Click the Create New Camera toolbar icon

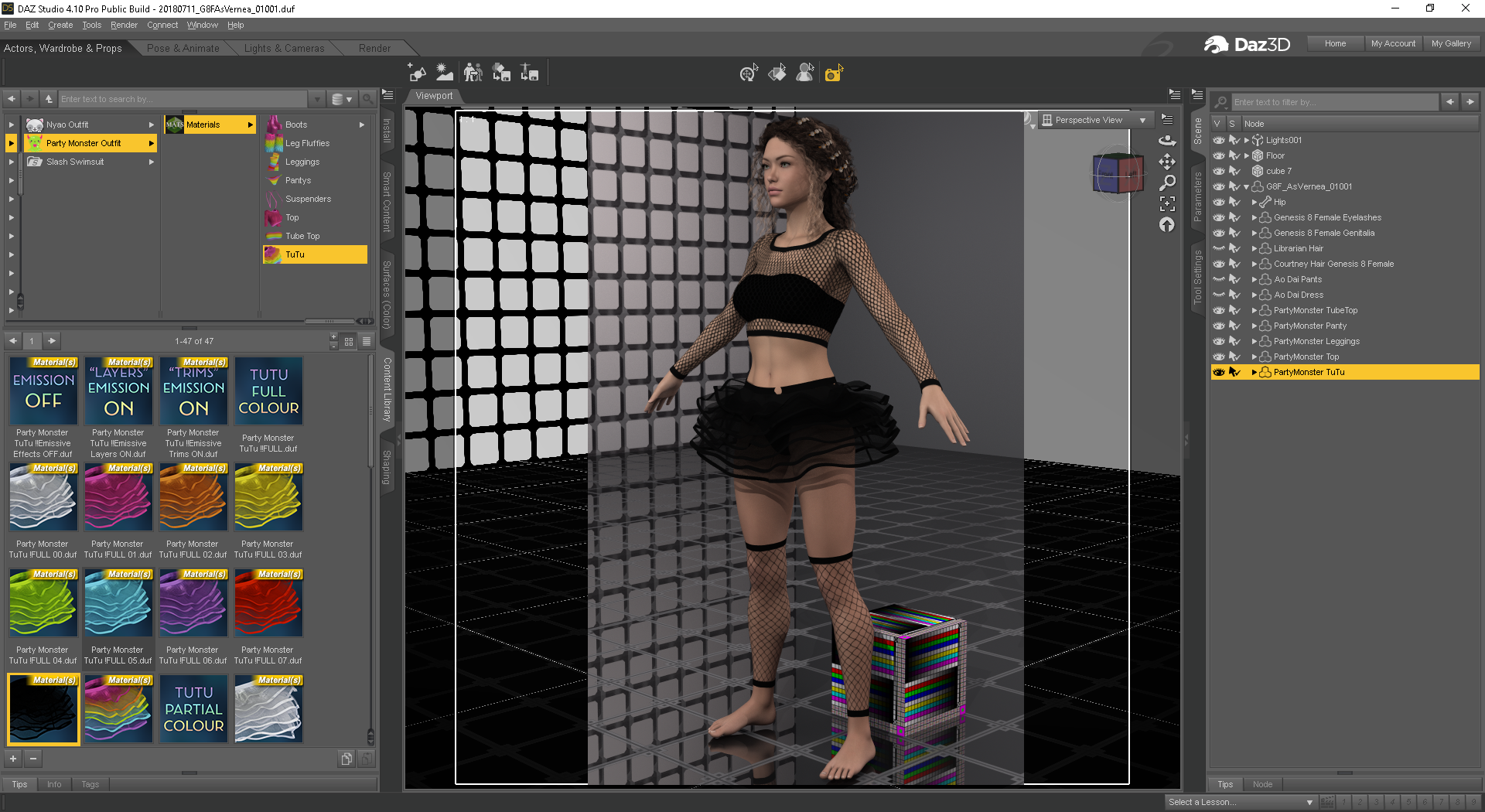[x=417, y=73]
